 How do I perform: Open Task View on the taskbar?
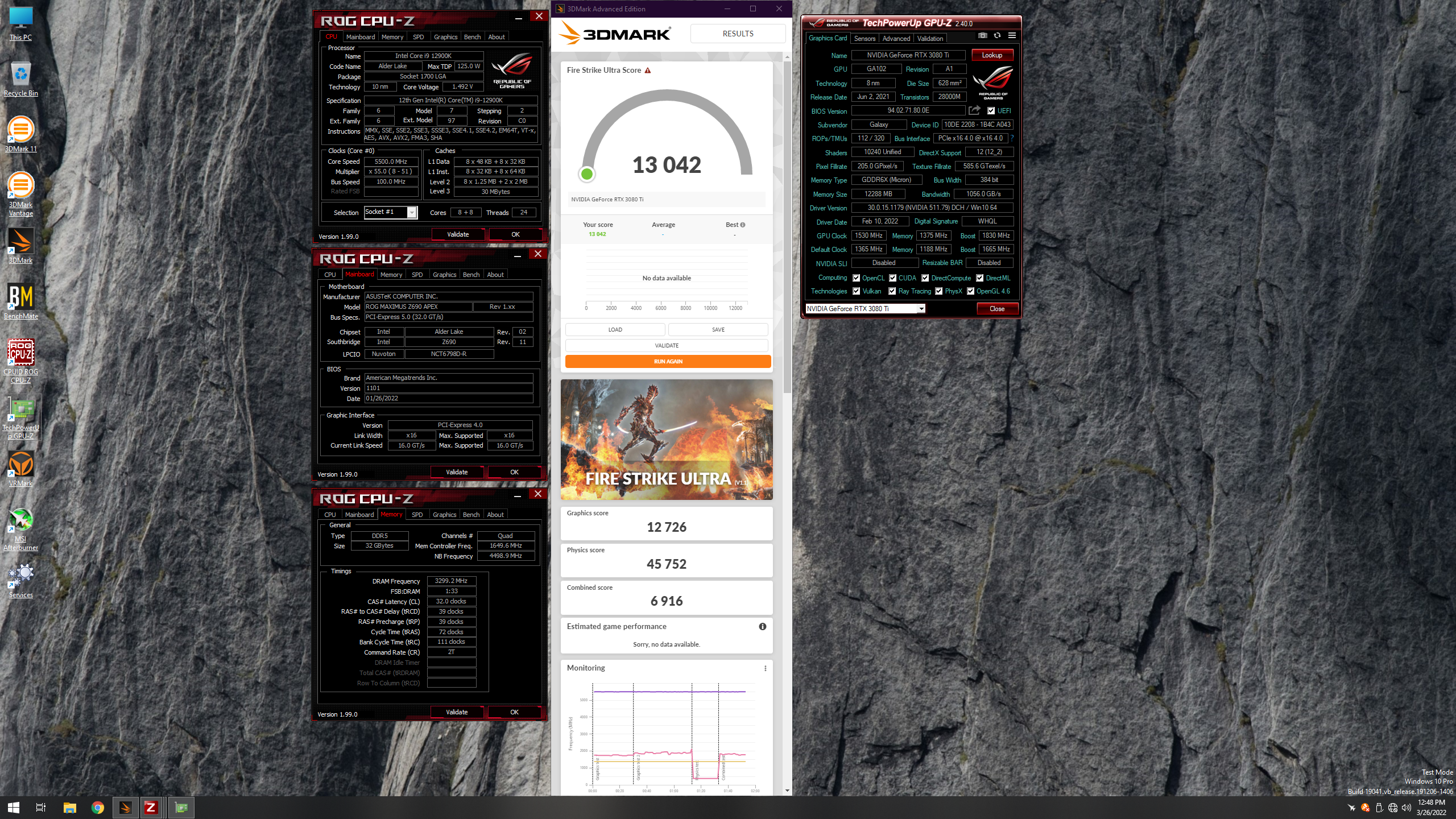(x=41, y=808)
